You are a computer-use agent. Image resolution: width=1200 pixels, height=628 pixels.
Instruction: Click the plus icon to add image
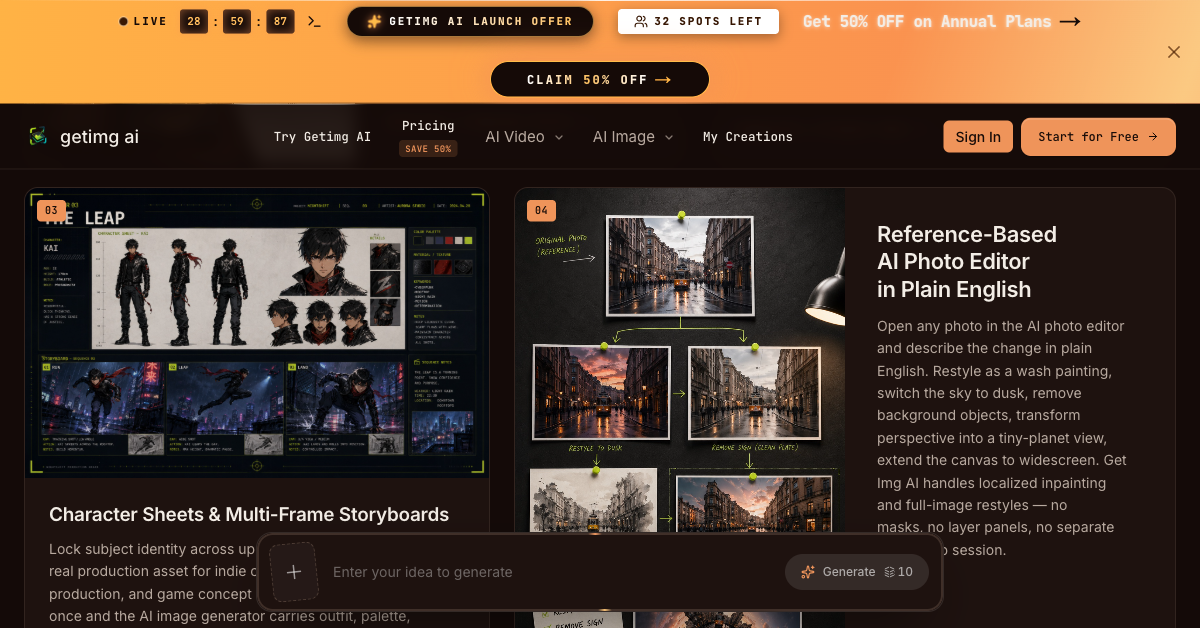(x=294, y=572)
